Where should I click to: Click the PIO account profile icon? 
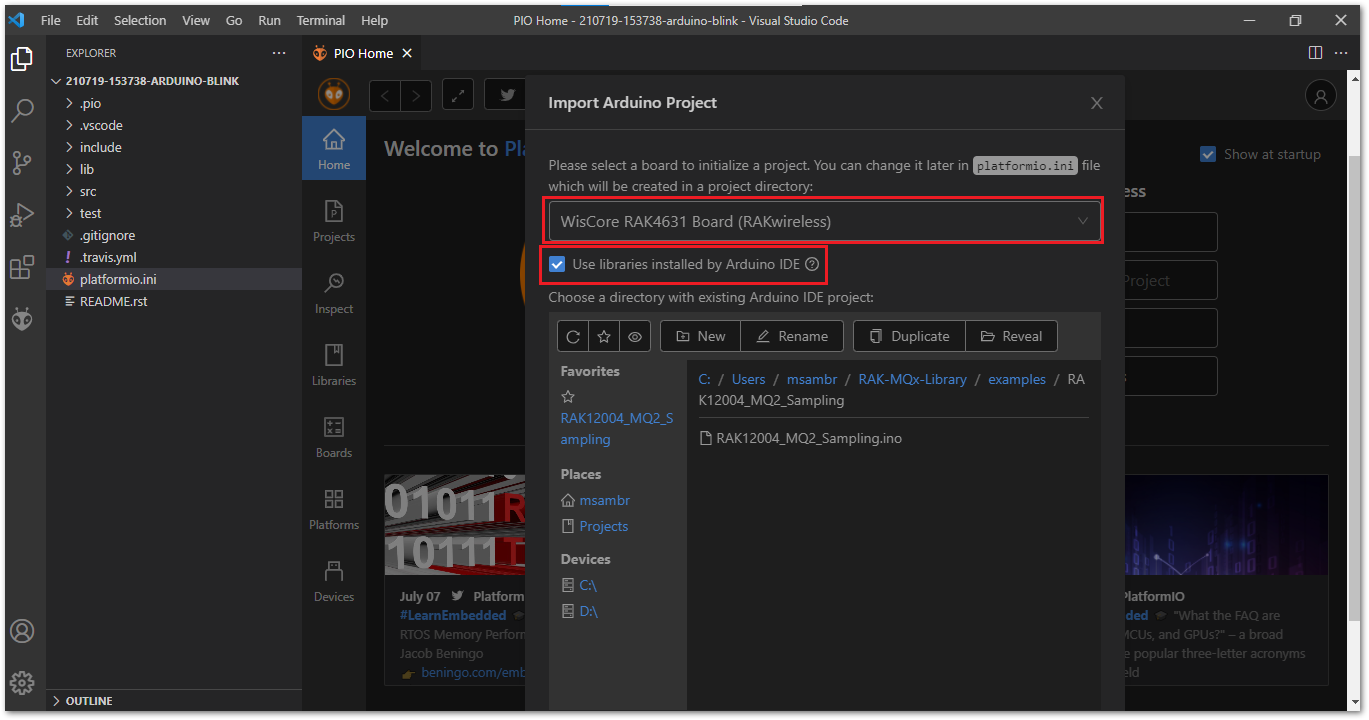pyautogui.click(x=1321, y=95)
